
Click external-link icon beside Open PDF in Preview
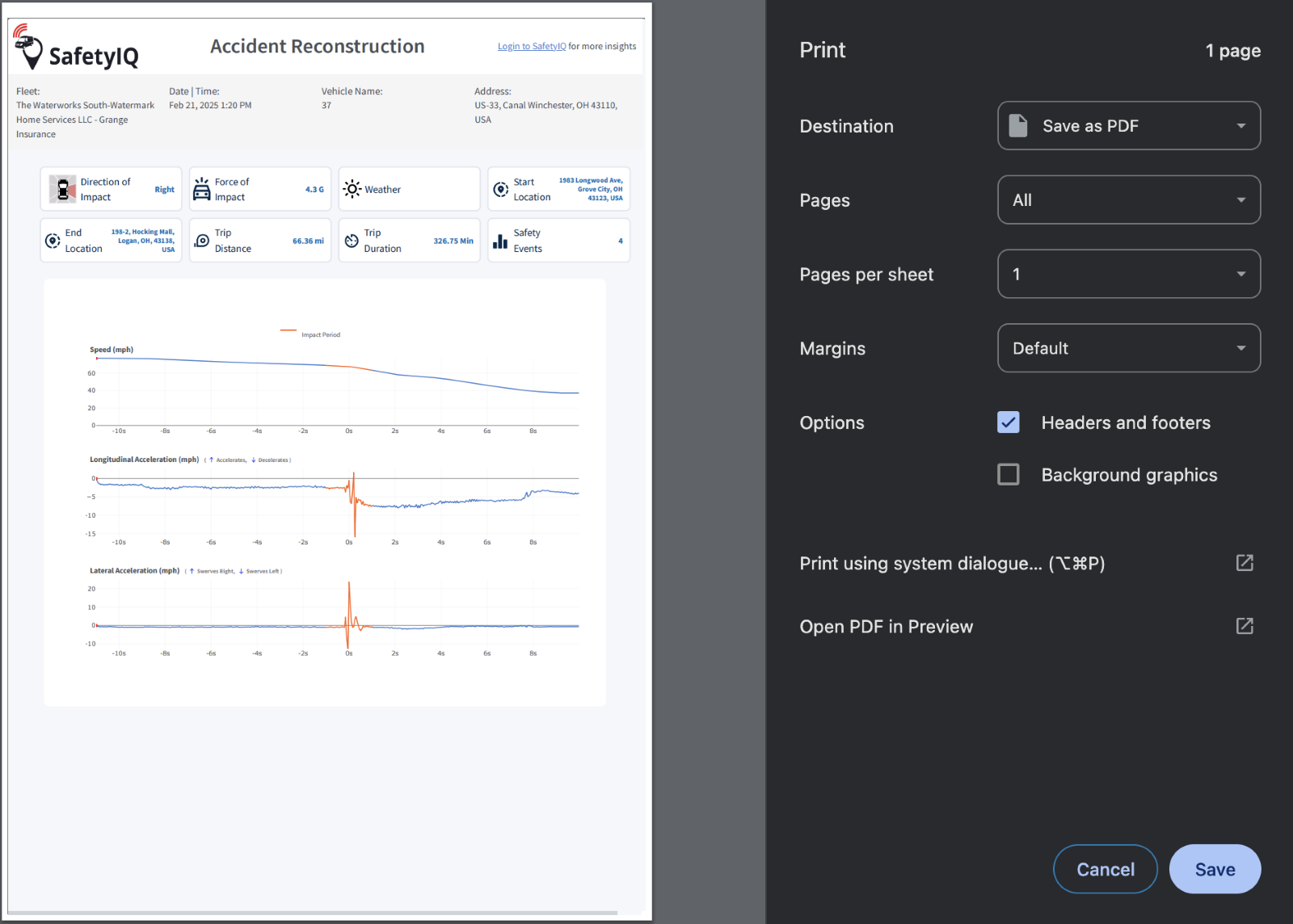(1245, 626)
